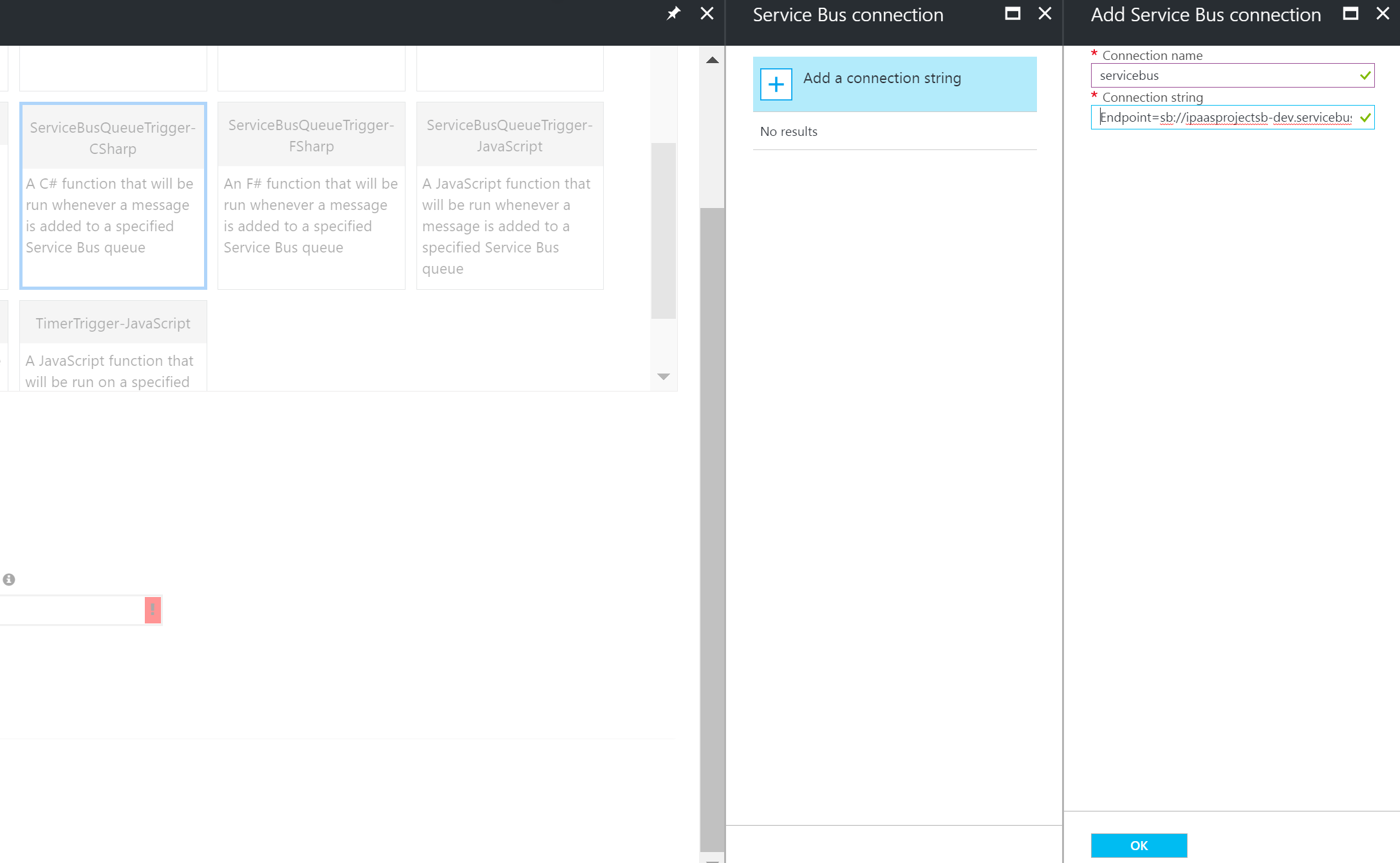
Task: Maximize the Add Service Bus connection blade
Action: pyautogui.click(x=1350, y=14)
